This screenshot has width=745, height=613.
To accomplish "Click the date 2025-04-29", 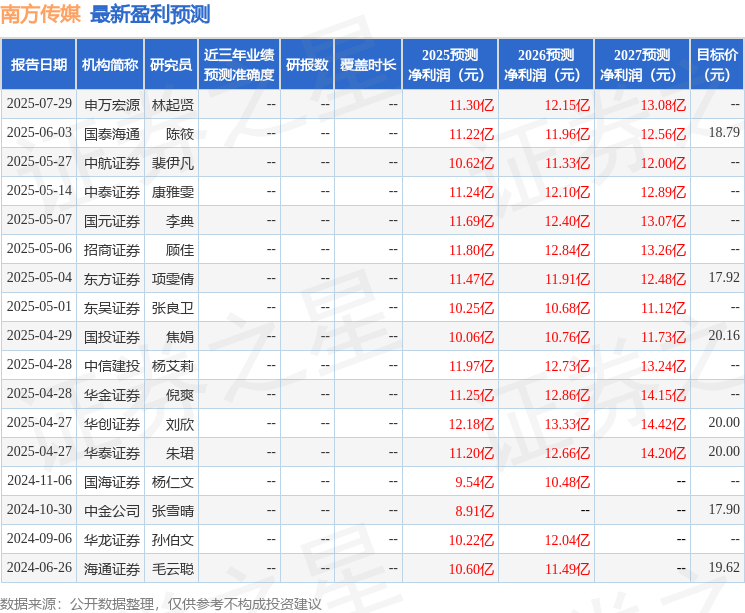I will pos(39,335).
